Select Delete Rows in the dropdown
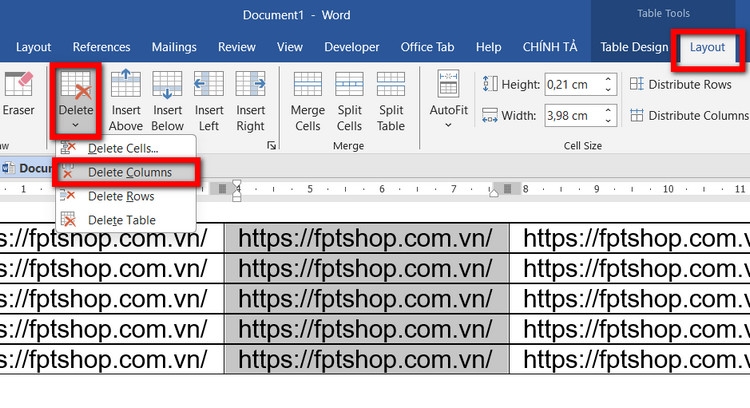The image size is (750, 408). tap(126, 196)
